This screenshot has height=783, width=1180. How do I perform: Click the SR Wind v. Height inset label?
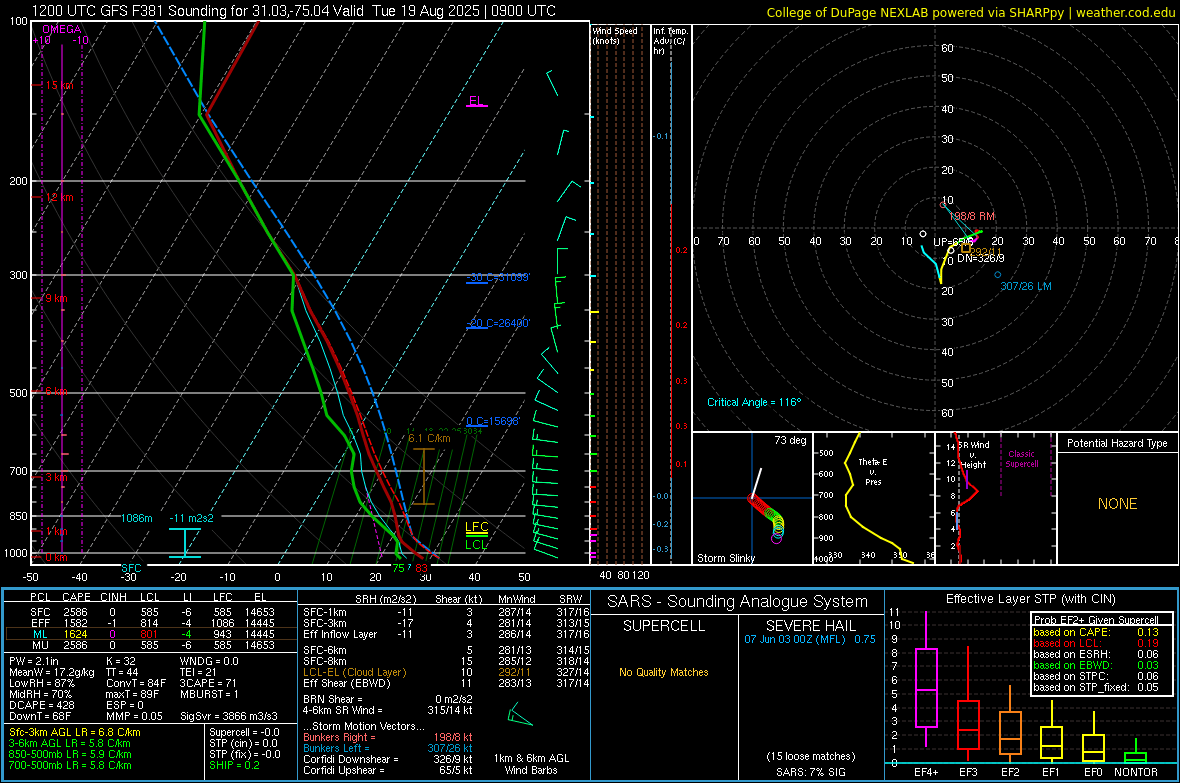[x=974, y=455]
